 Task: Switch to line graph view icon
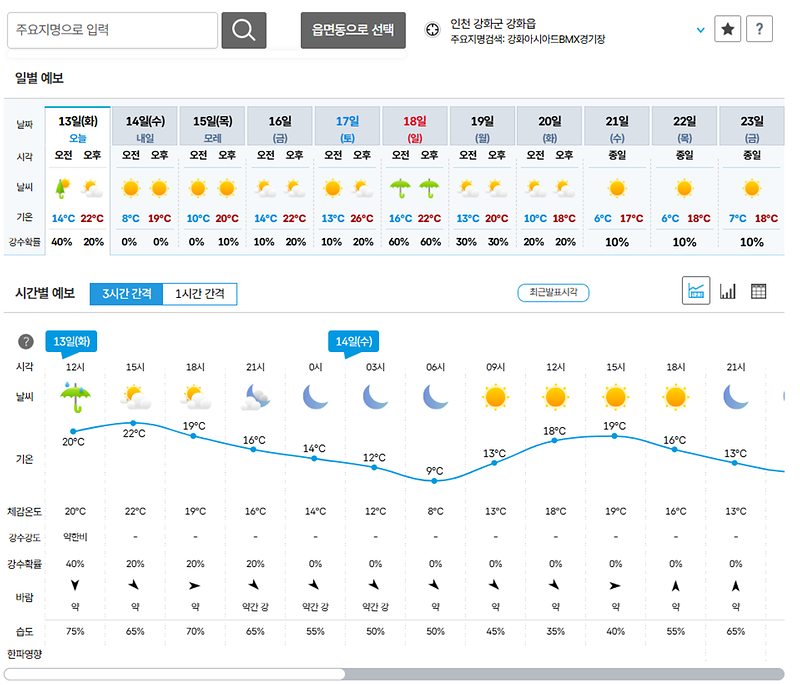(x=696, y=291)
